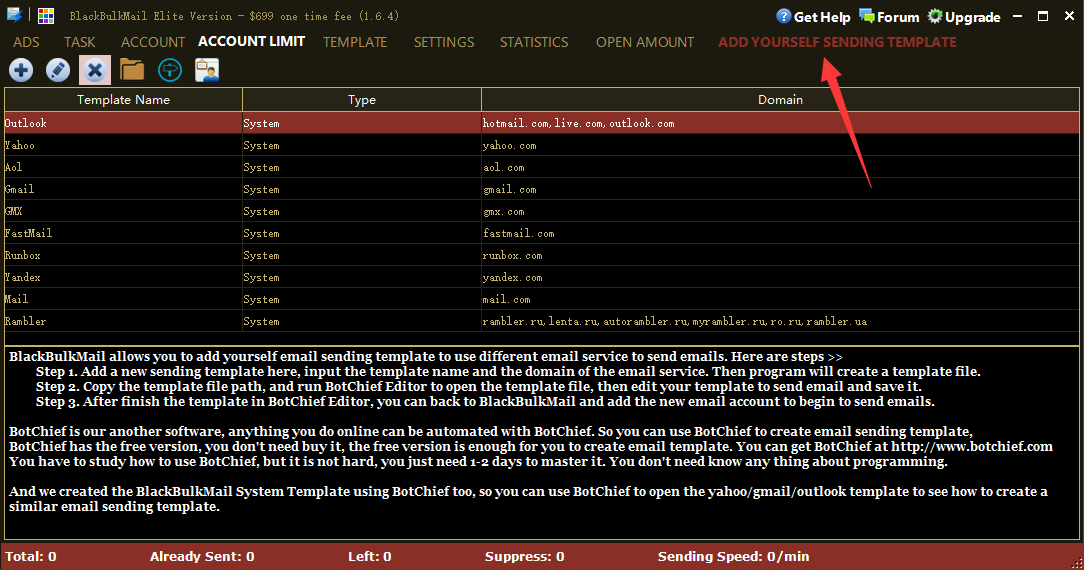Open the folder icon in toolbar

click(x=132, y=70)
